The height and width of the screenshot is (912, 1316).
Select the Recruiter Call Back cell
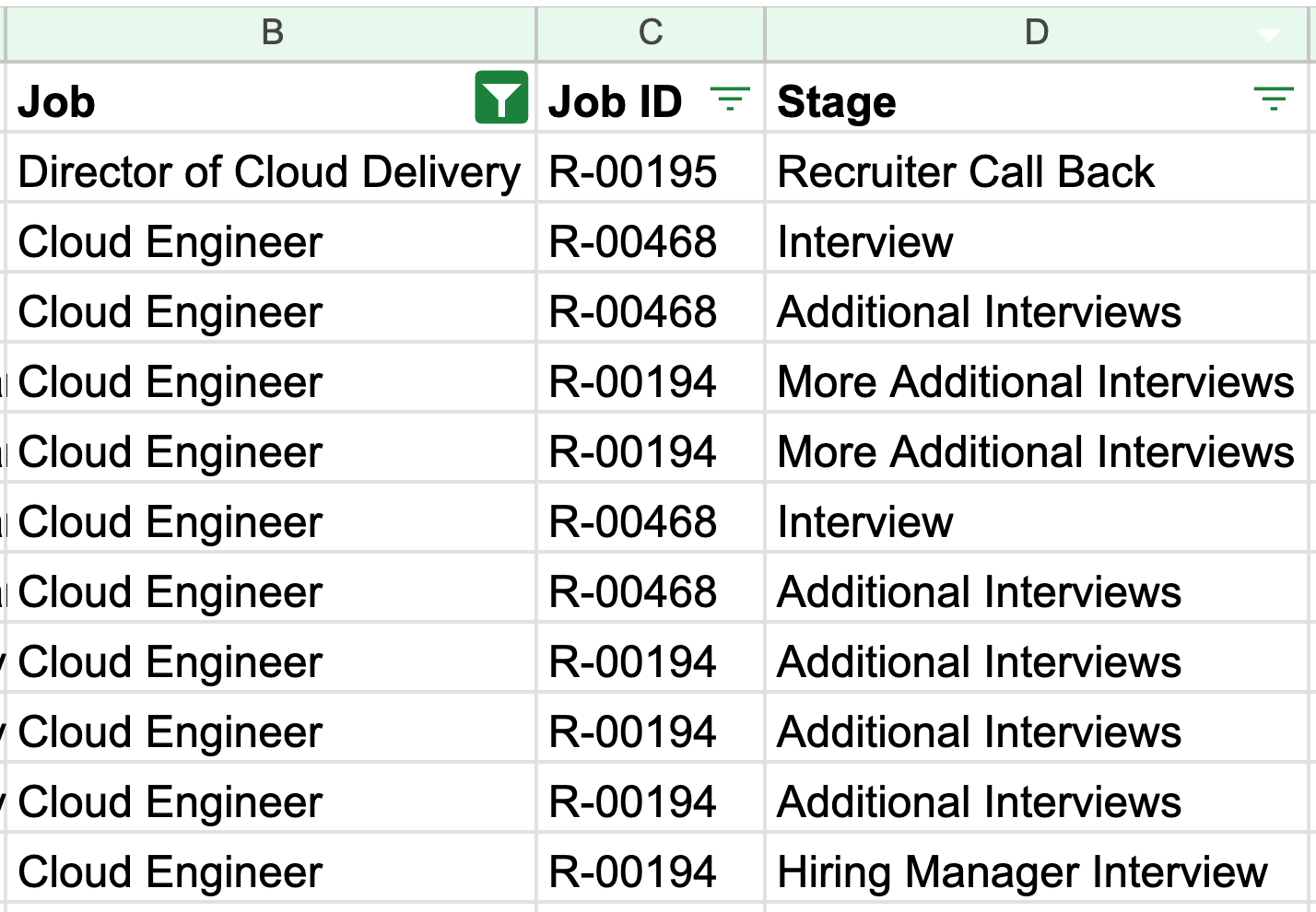coord(966,172)
